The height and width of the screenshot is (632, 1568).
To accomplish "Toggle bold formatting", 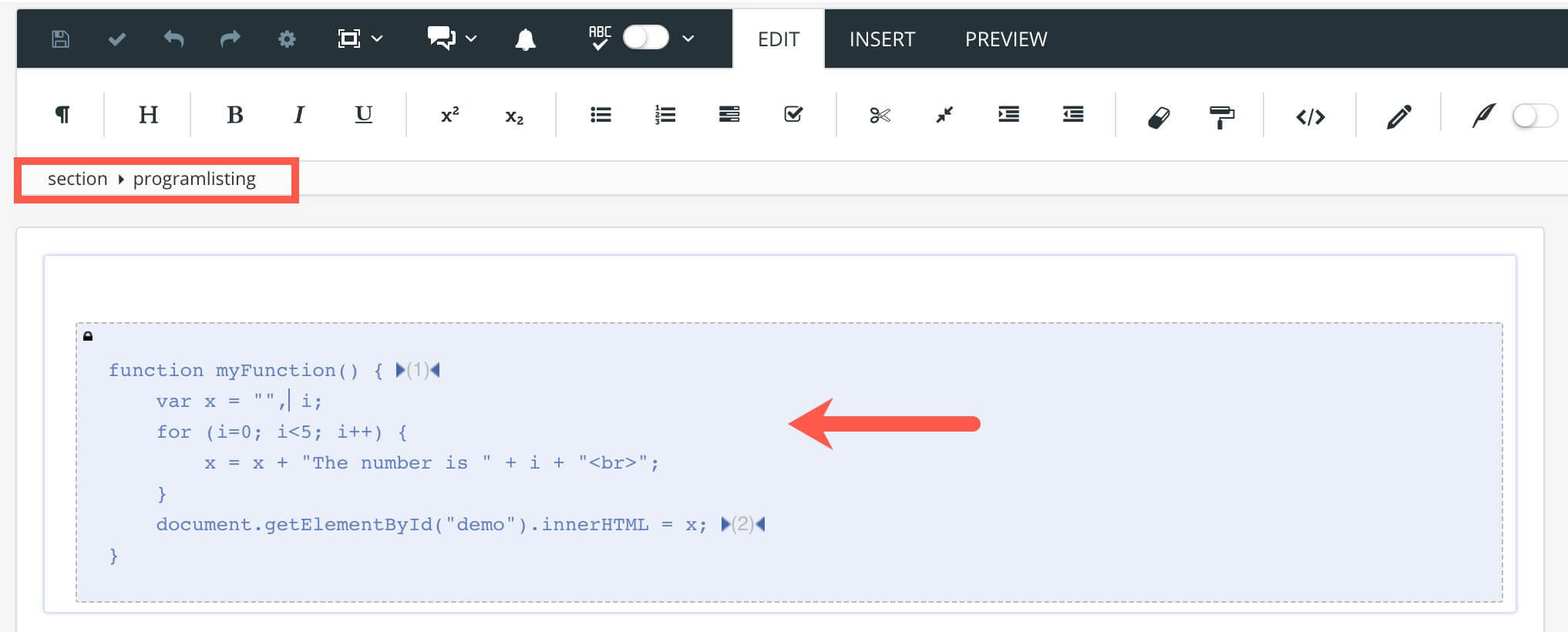I will click(235, 116).
